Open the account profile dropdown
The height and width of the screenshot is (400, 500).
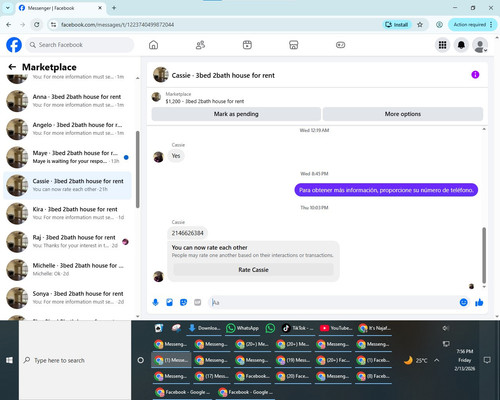(x=480, y=46)
